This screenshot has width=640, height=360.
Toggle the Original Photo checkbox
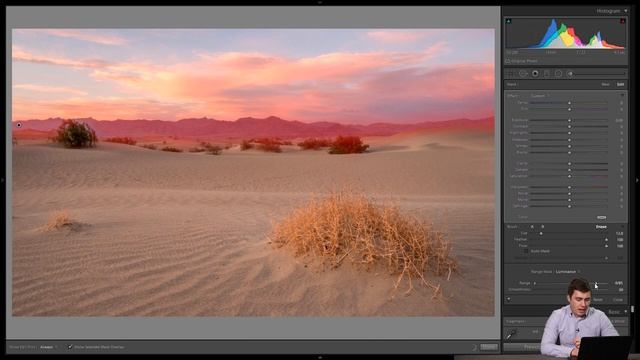point(508,61)
